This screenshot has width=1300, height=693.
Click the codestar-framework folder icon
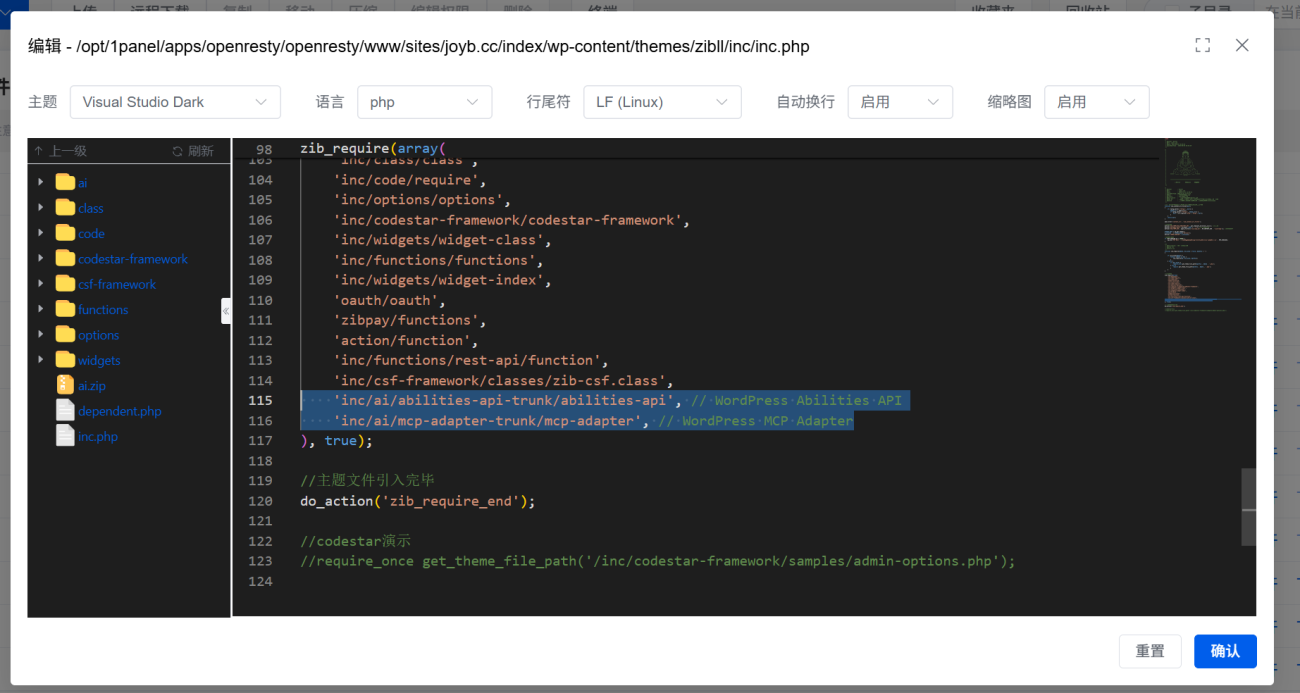point(66,259)
